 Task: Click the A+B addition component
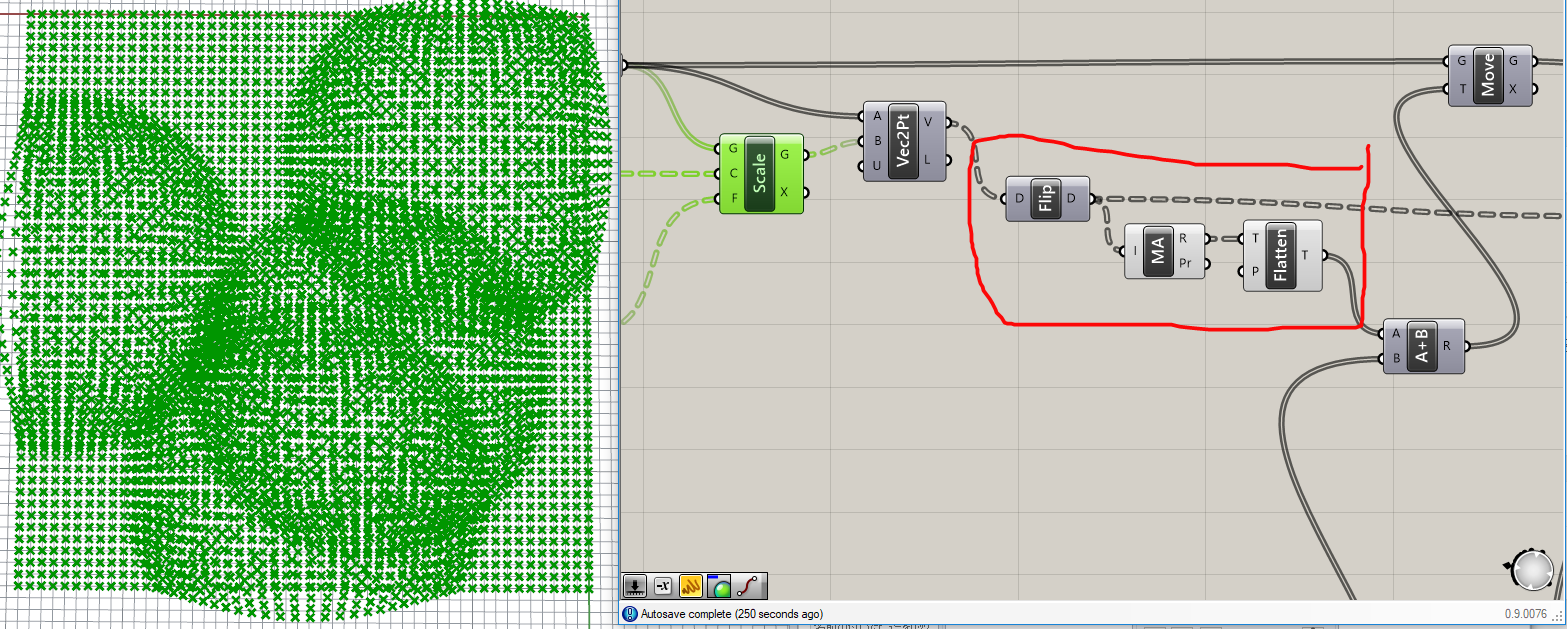[x=1422, y=346]
